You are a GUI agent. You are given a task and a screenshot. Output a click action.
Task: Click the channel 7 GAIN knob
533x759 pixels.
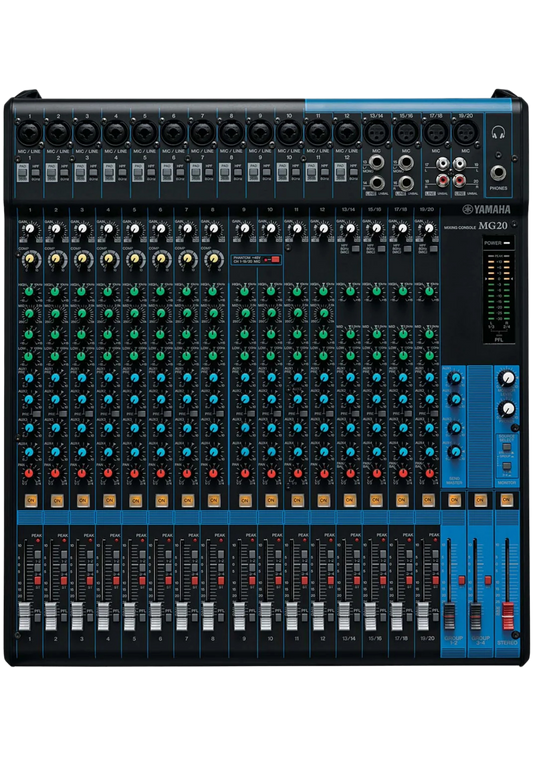tap(186, 229)
